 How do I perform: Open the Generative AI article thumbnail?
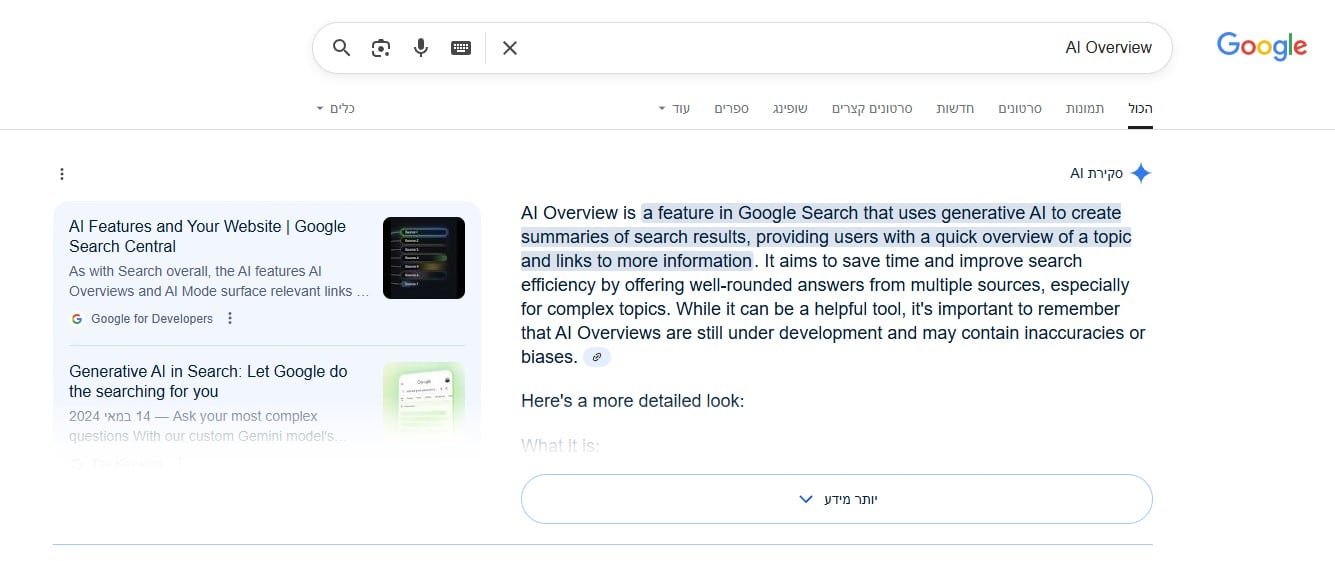pyautogui.click(x=424, y=402)
